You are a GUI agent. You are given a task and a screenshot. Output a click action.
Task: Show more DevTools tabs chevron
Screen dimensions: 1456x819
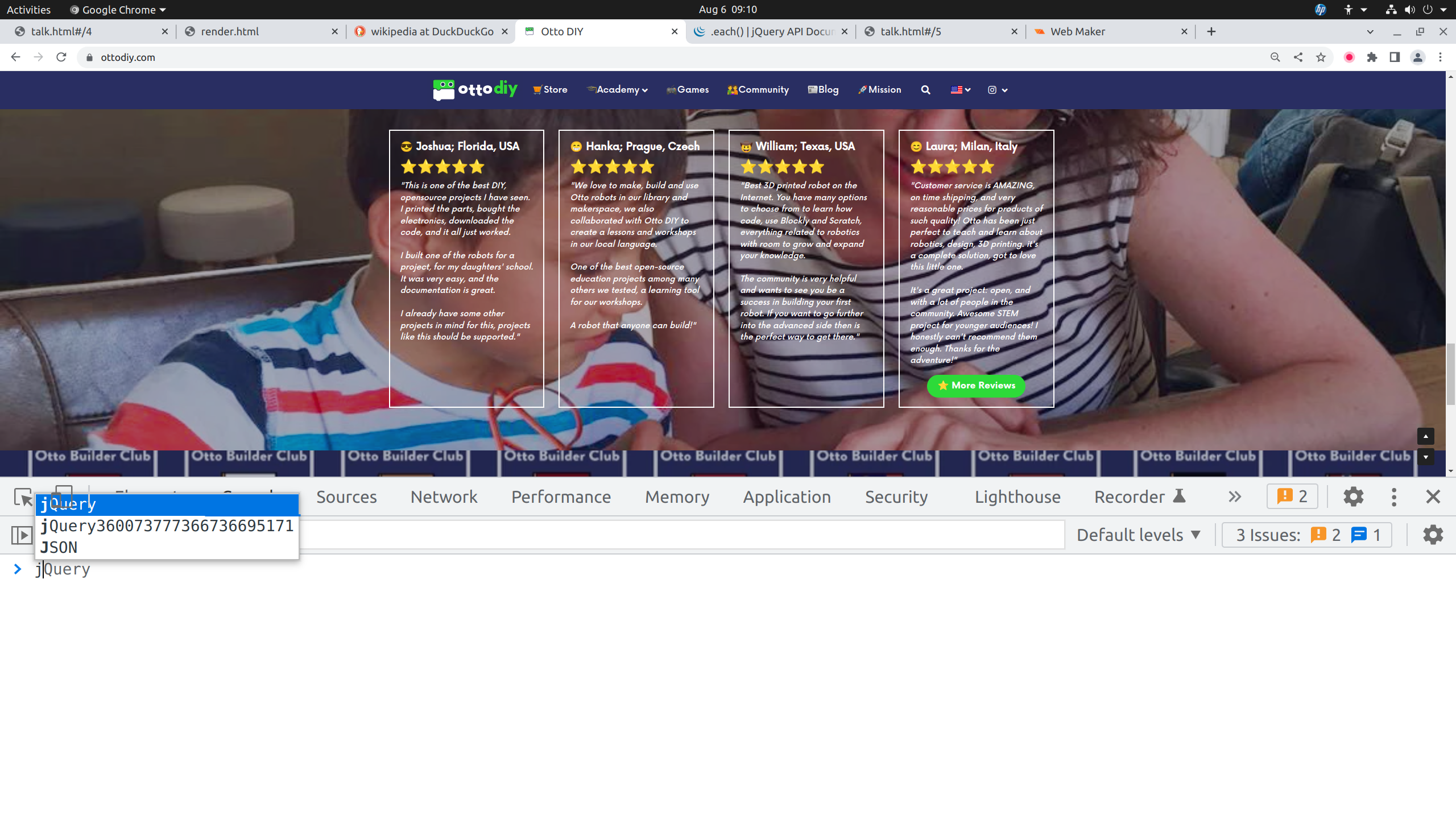coord(1234,497)
